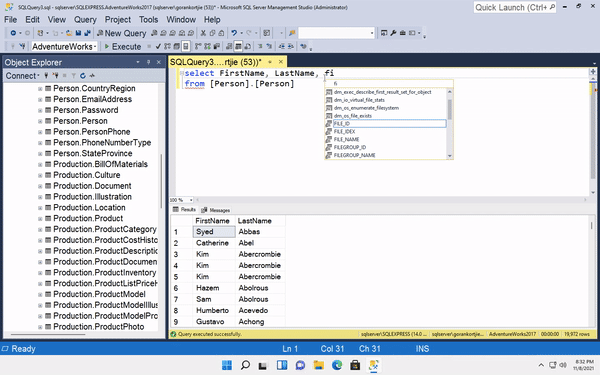Click the Decrease indent icon in toolbar
The image size is (600, 375).
click(x=282, y=47)
